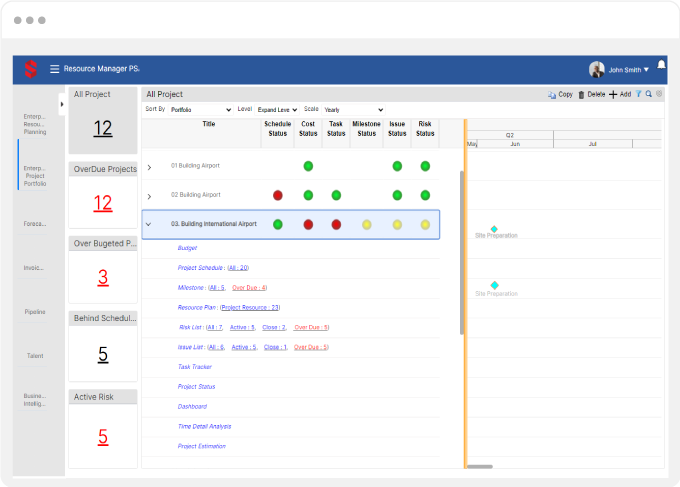Open Risk List Active: 5 link

coord(242,327)
